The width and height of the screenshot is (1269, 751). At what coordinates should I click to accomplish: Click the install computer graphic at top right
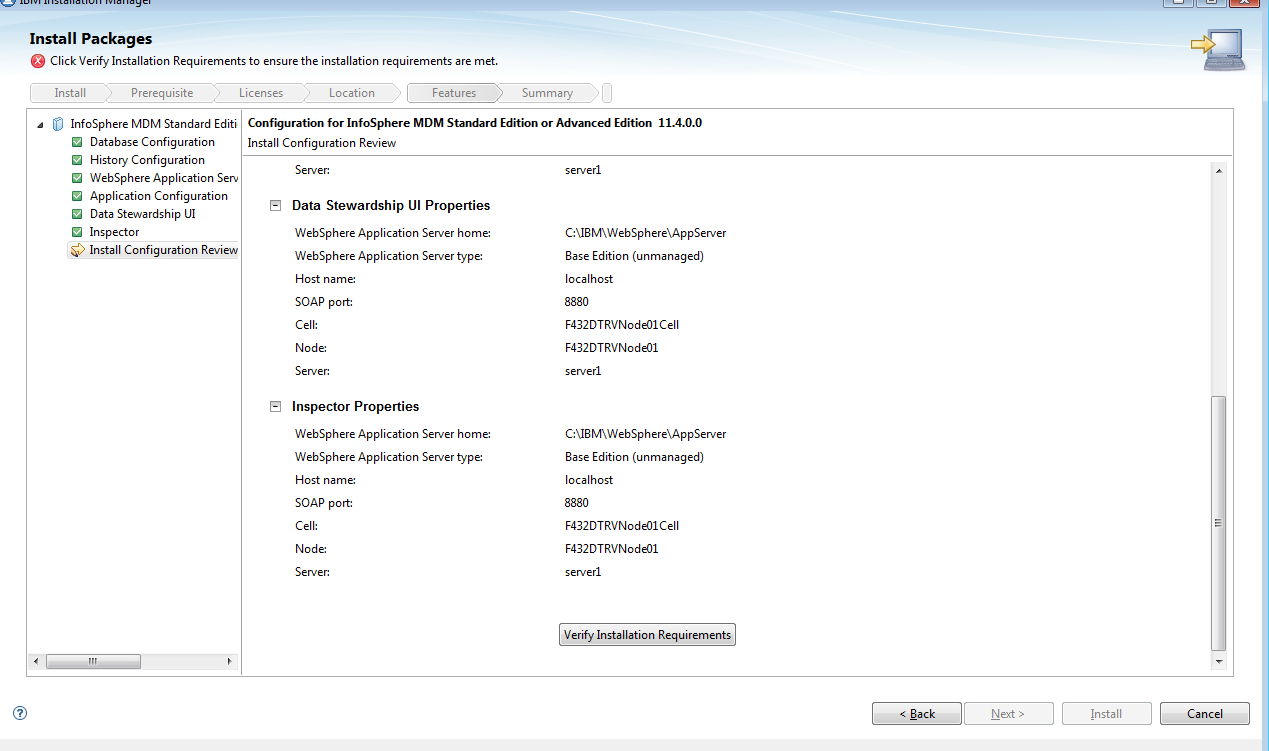pos(1218,50)
